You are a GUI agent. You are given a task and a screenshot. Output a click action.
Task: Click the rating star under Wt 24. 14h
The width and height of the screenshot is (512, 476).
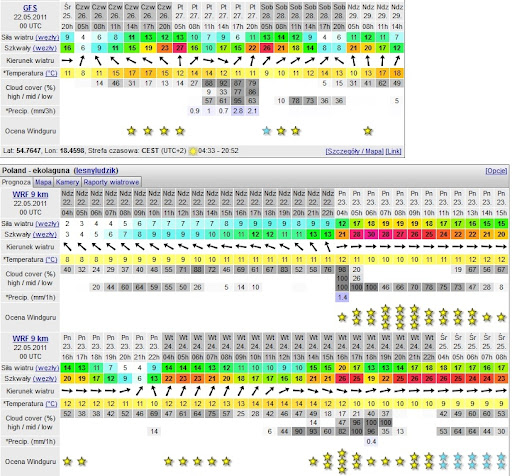313,461
